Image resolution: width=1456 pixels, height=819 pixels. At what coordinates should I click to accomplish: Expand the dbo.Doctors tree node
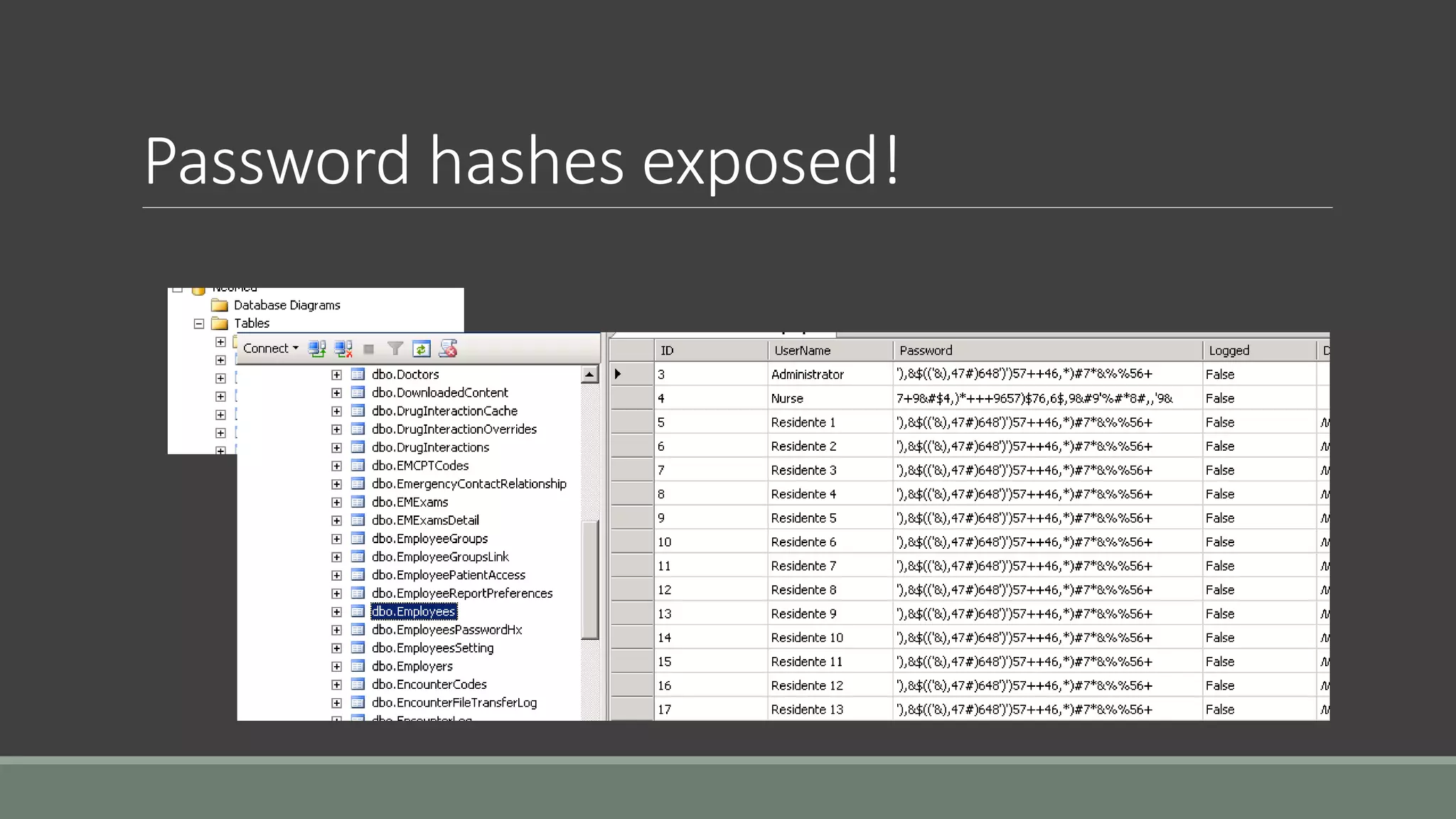tap(337, 375)
